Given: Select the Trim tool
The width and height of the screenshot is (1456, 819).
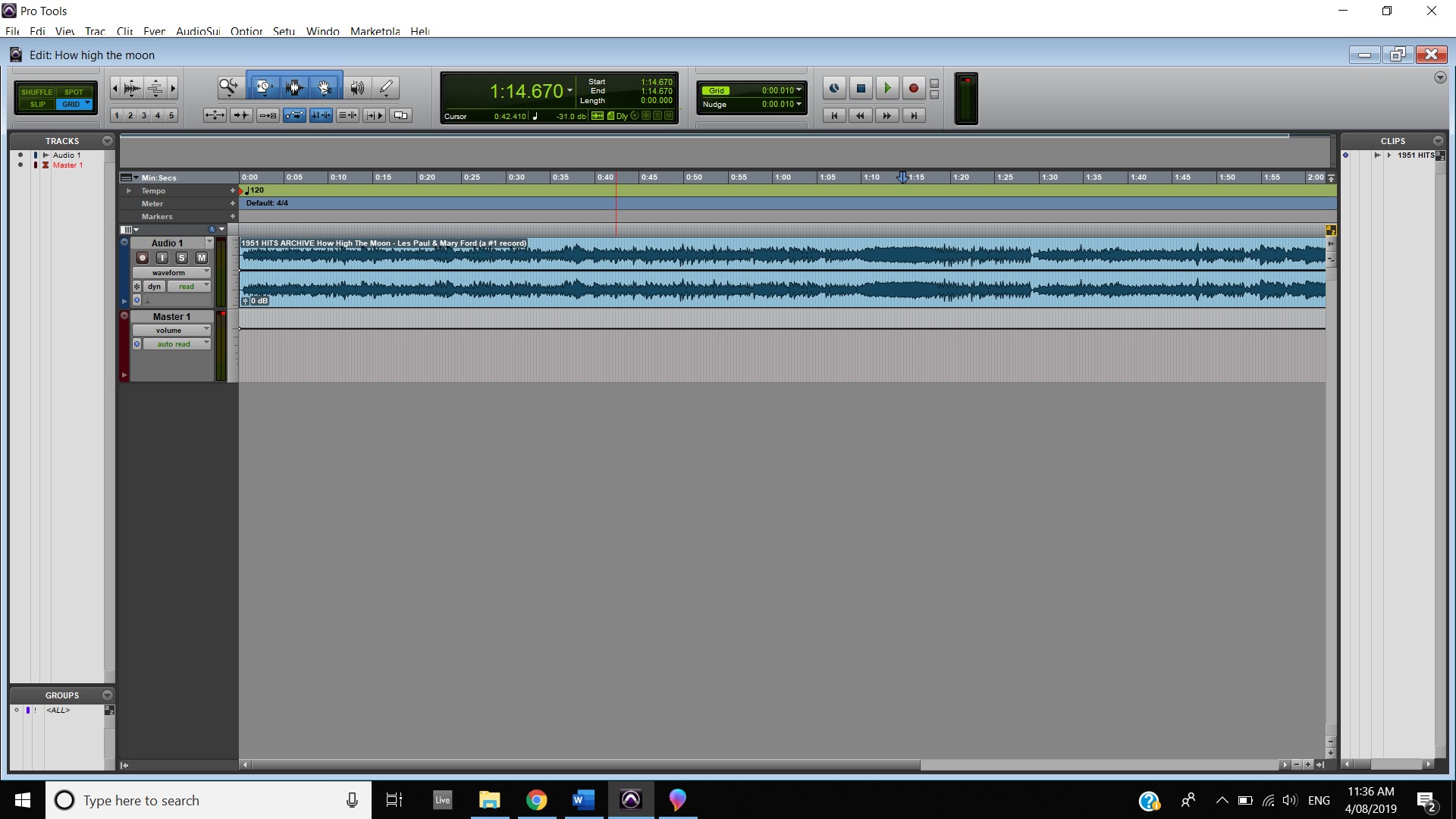Looking at the screenshot, I should pyautogui.click(x=263, y=87).
